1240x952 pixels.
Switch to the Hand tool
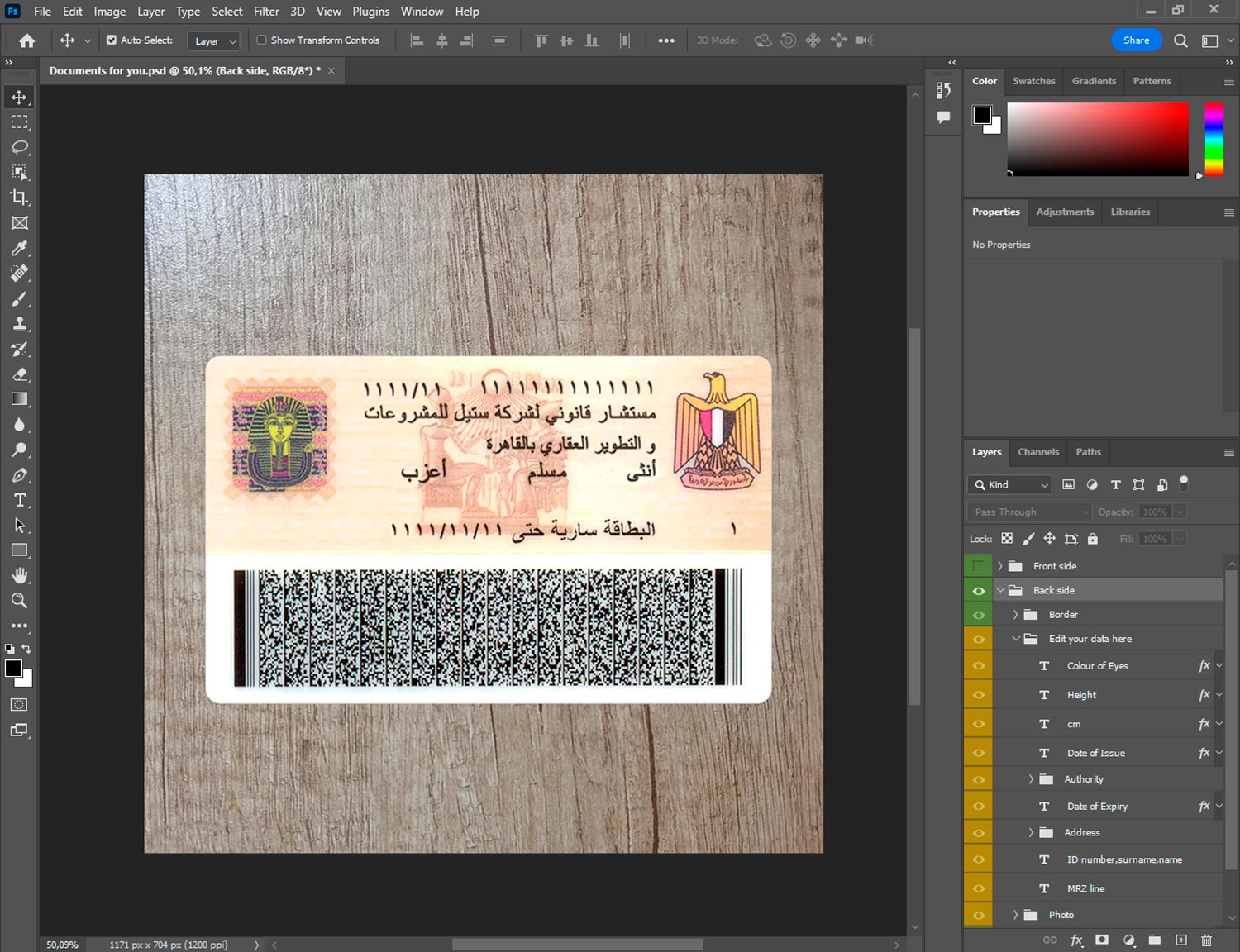coord(19,575)
